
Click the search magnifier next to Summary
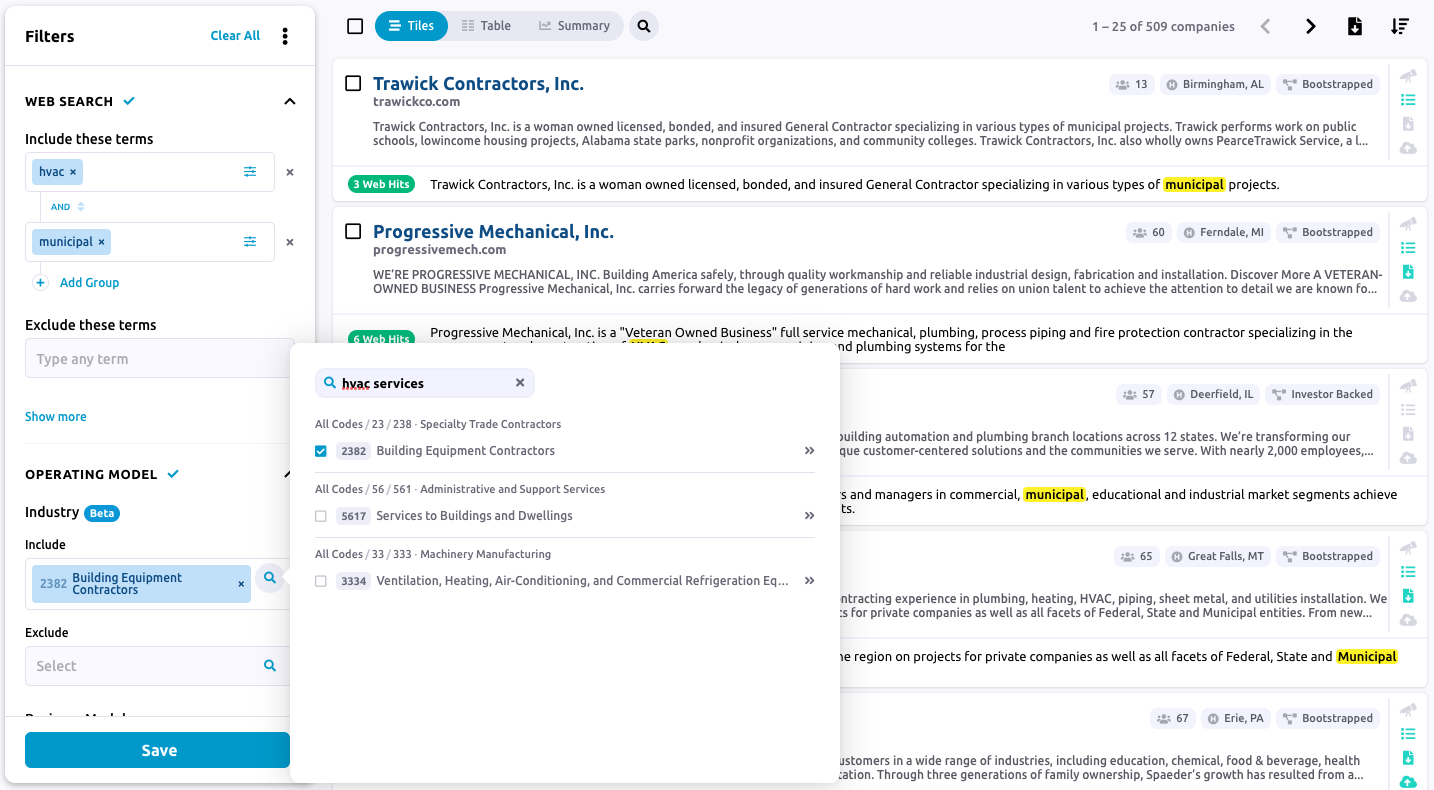tap(644, 27)
